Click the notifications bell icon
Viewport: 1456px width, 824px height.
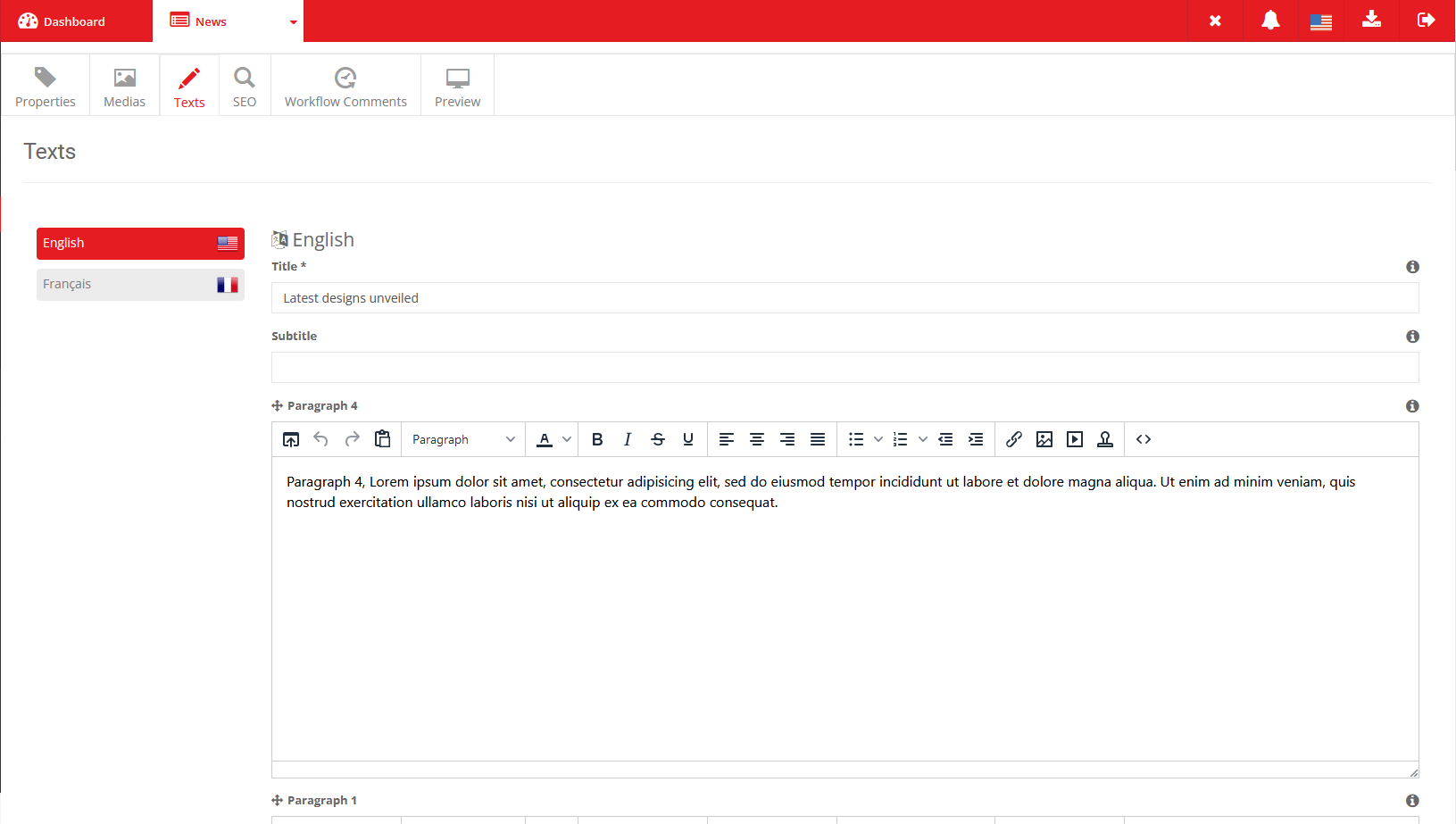tap(1269, 21)
